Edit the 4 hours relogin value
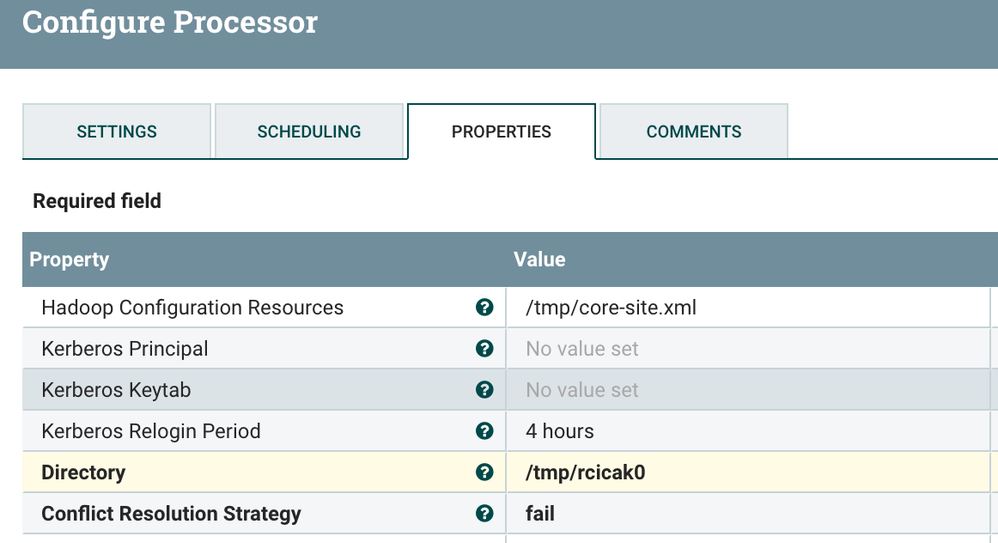This screenshot has height=543, width=998. [x=560, y=431]
